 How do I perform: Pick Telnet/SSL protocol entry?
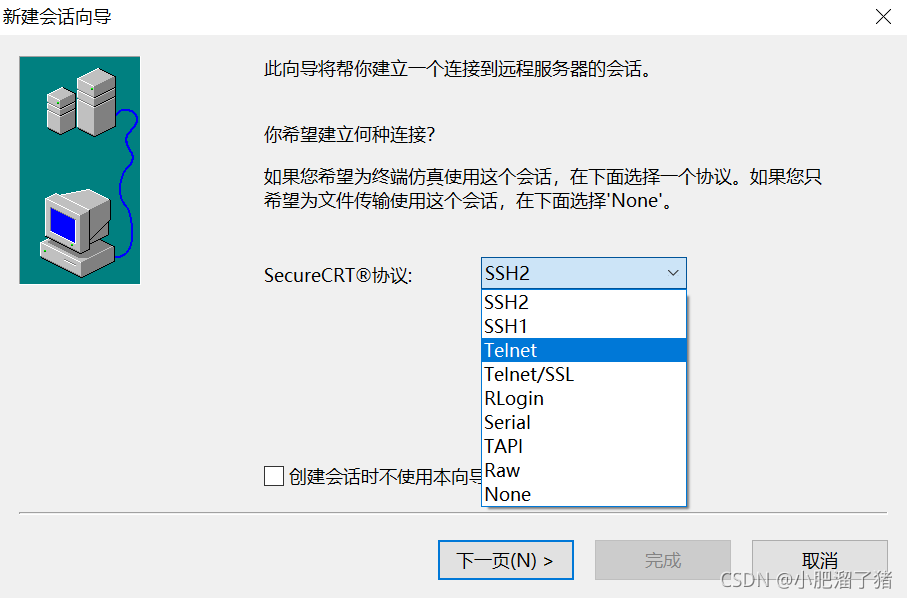584,374
